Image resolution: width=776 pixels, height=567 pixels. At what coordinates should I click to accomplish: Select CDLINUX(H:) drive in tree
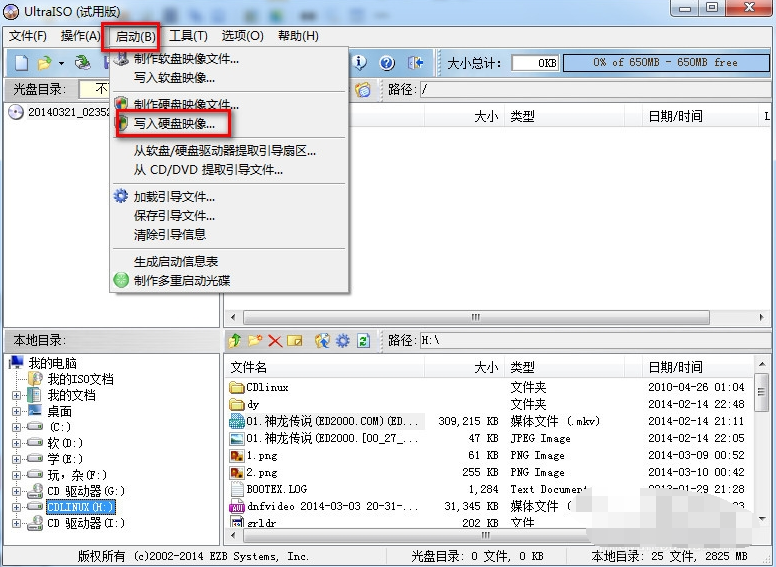81,507
